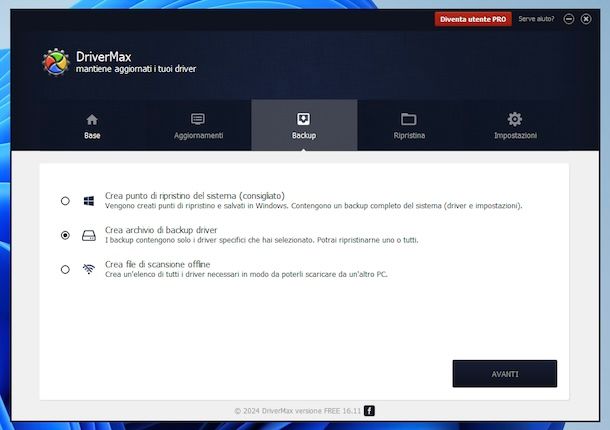
Task: Click the hard drive icon beside backup archive option
Action: pyautogui.click(x=89, y=235)
